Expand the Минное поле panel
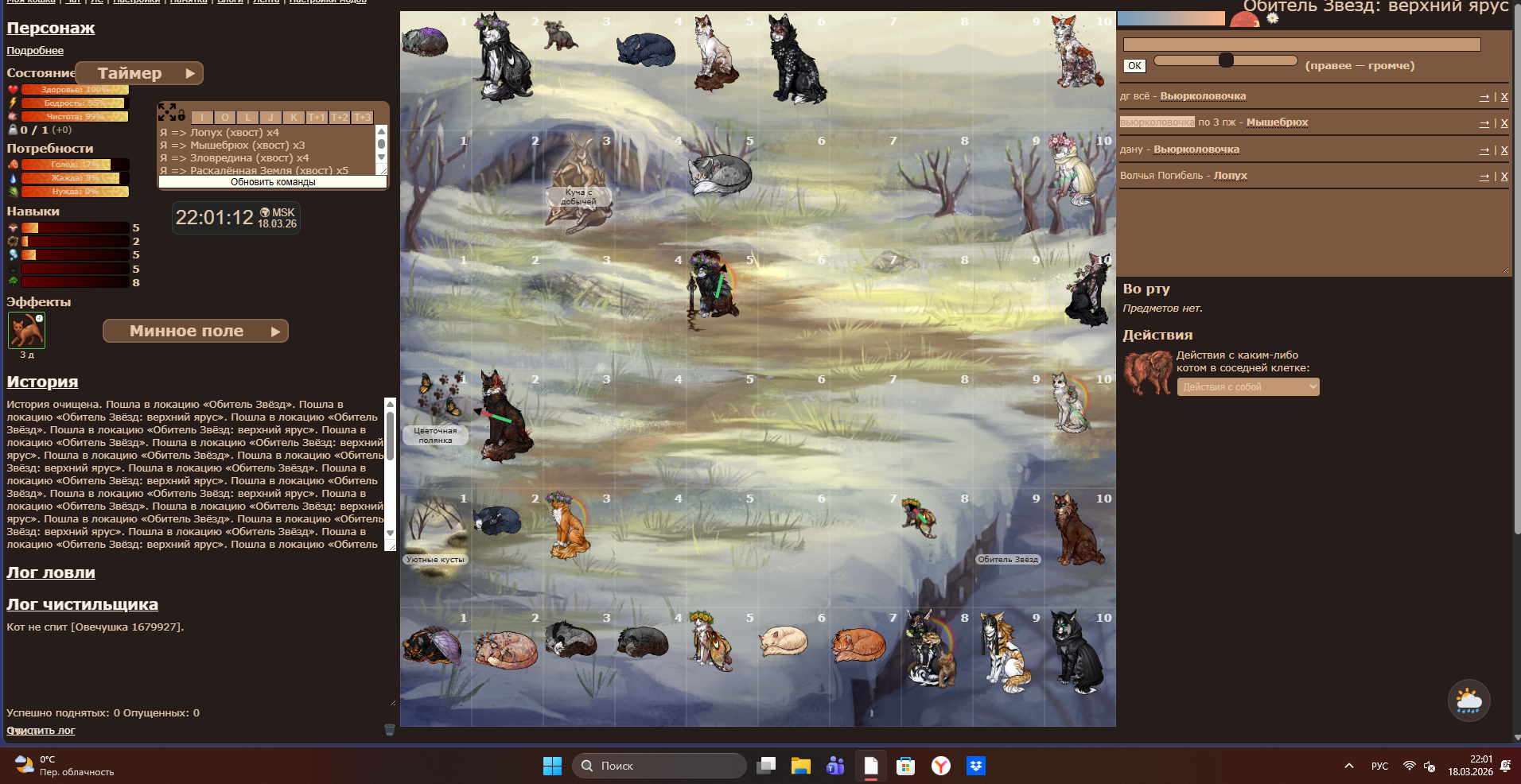The height and width of the screenshot is (784, 1521). click(196, 331)
